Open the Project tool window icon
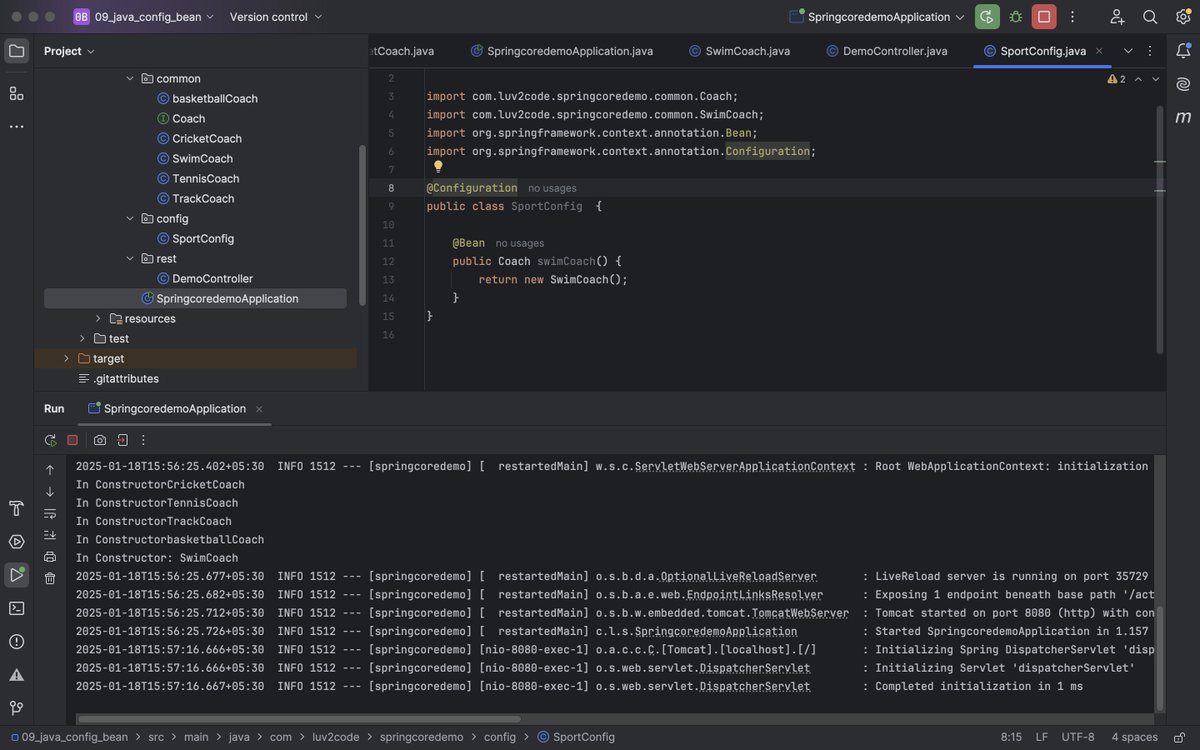The width and height of the screenshot is (1200, 750). click(x=16, y=51)
